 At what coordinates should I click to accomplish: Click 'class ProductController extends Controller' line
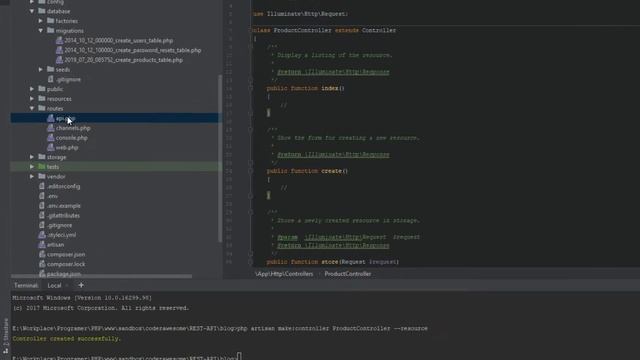coord(324,30)
